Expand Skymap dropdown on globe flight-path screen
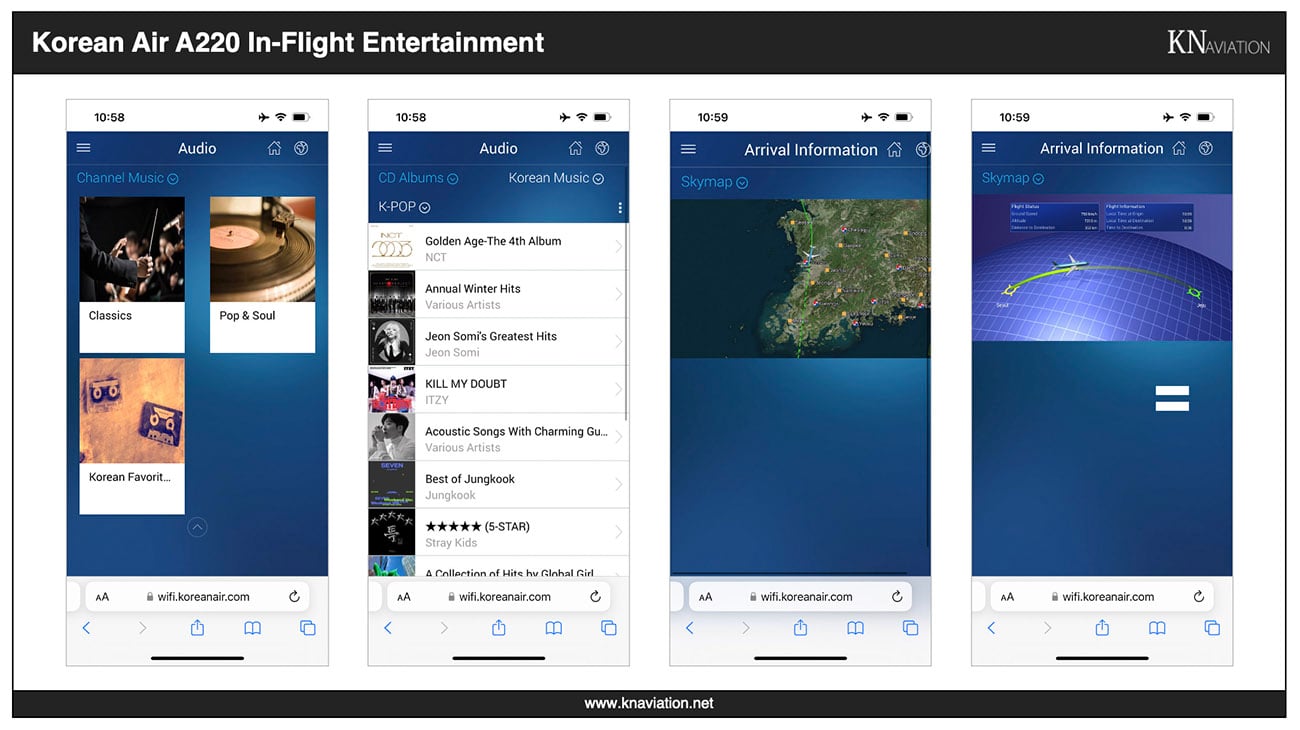1300x730 pixels. click(1012, 178)
